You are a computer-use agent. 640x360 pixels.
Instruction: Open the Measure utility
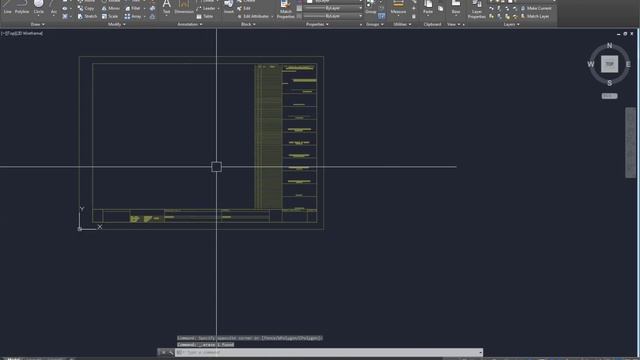click(x=398, y=7)
